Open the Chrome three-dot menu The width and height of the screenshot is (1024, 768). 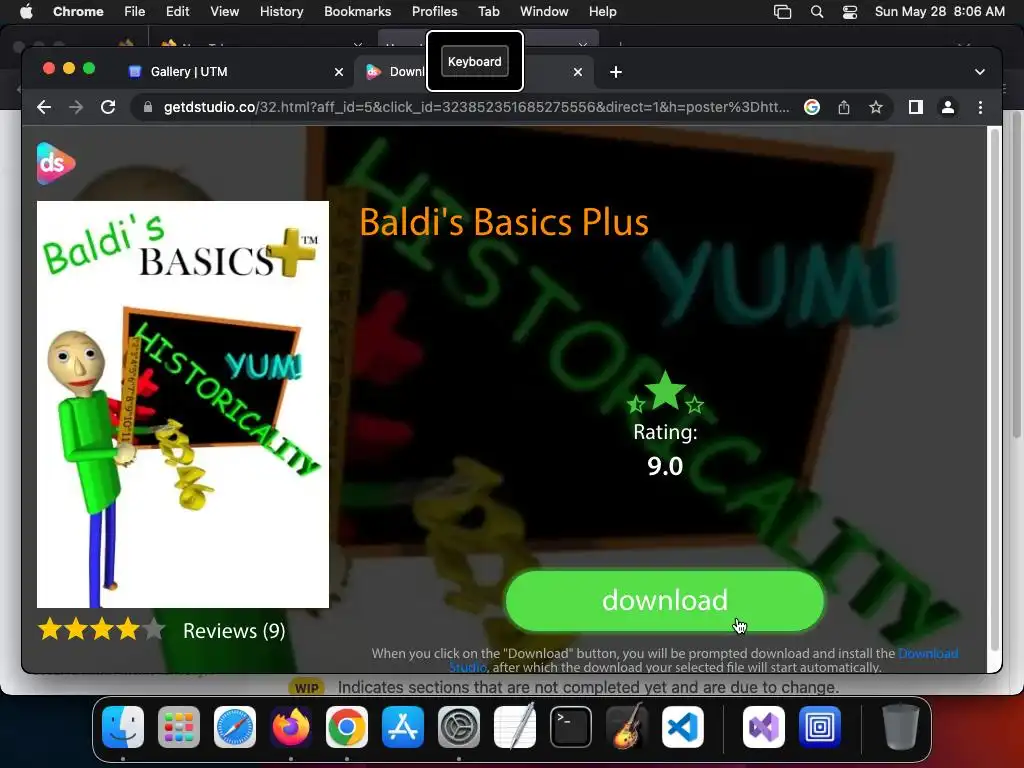coord(980,107)
